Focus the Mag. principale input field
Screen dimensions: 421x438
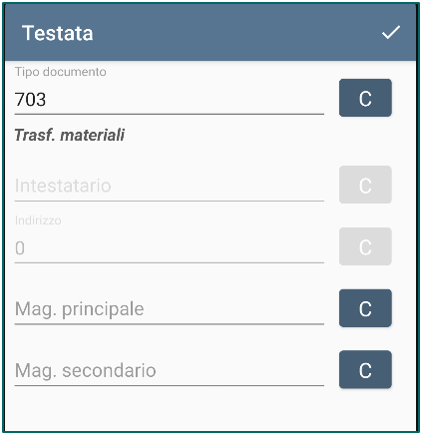pos(169,309)
